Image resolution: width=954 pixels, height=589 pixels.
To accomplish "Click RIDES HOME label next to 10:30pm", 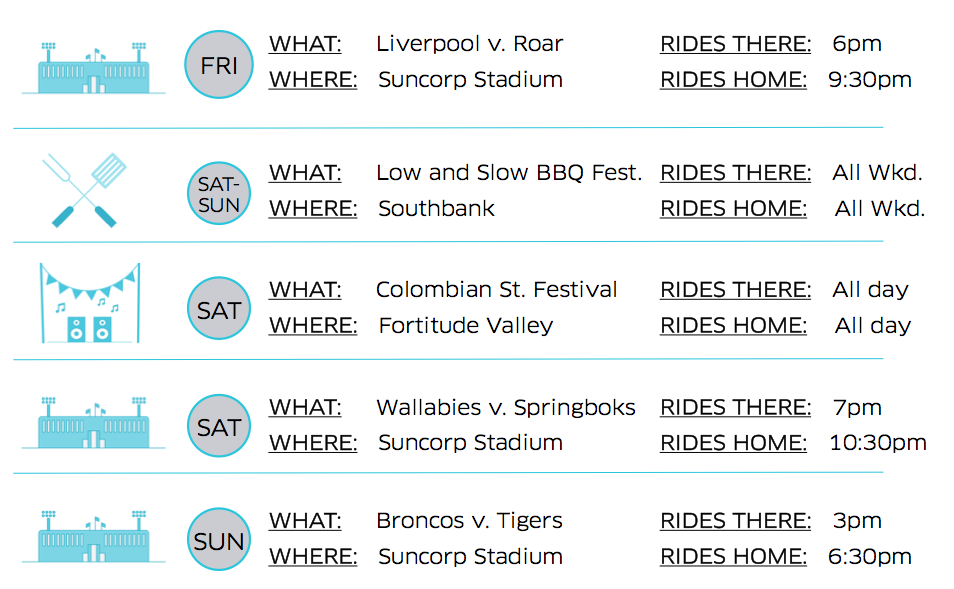I will point(734,443).
